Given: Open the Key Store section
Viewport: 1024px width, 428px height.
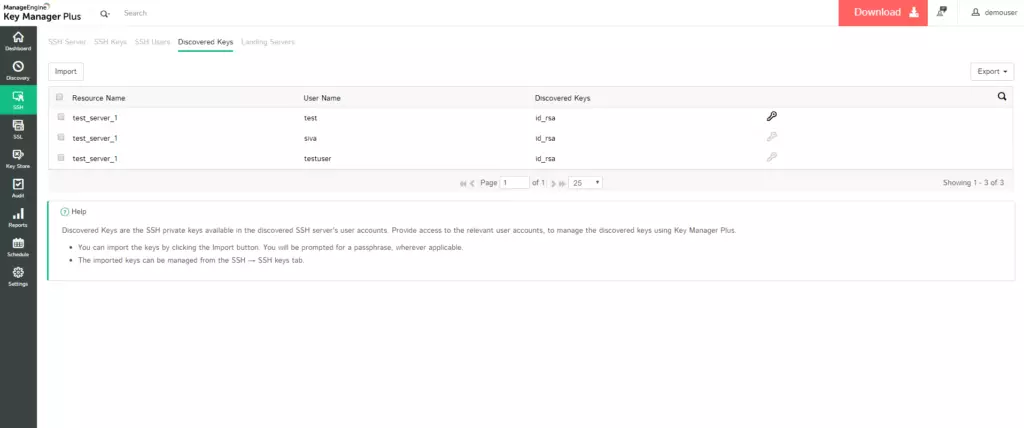Looking at the screenshot, I should tap(18, 158).
